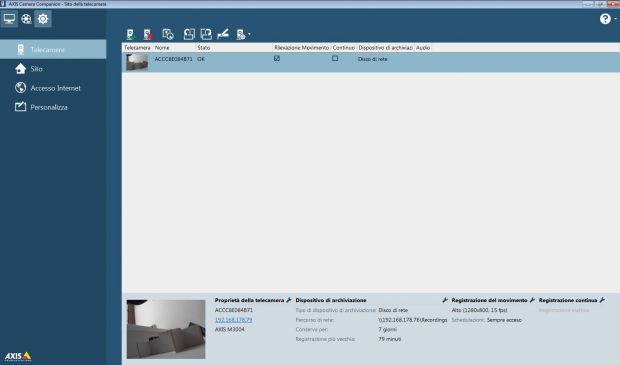Click the camera icon next to Telecamere
The image size is (620, 365).
[21, 49]
